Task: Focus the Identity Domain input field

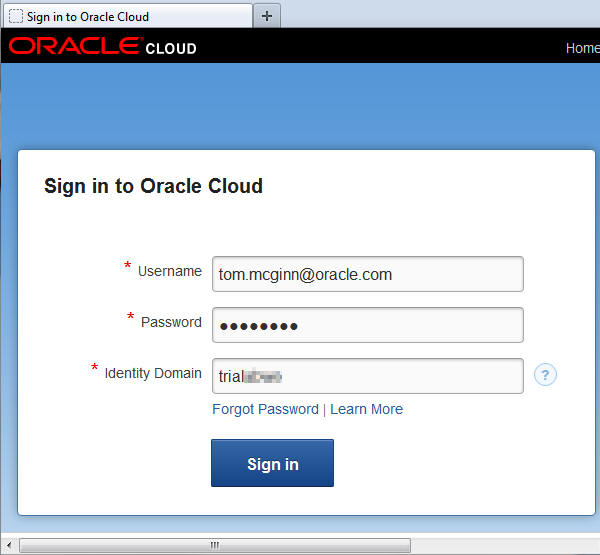Action: pos(368,376)
